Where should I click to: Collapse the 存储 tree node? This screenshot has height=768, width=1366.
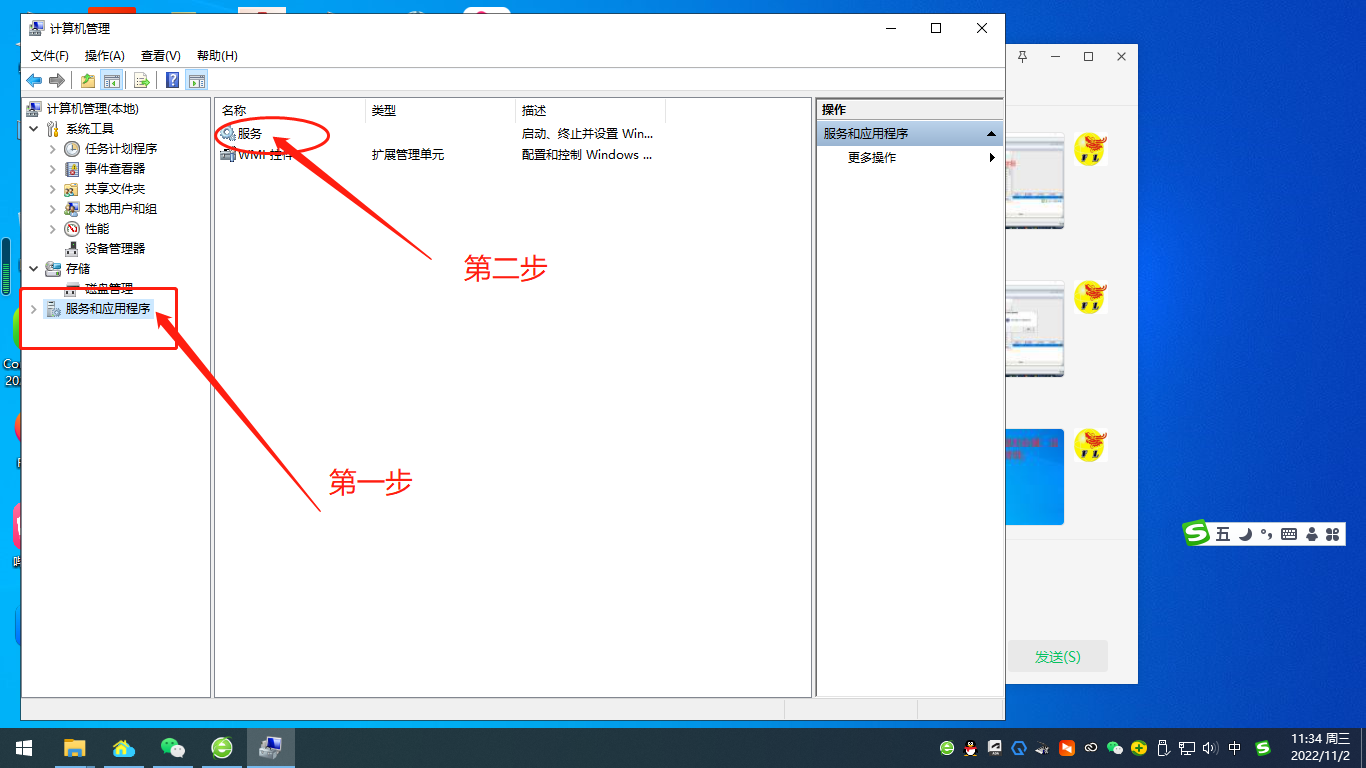coord(34,269)
